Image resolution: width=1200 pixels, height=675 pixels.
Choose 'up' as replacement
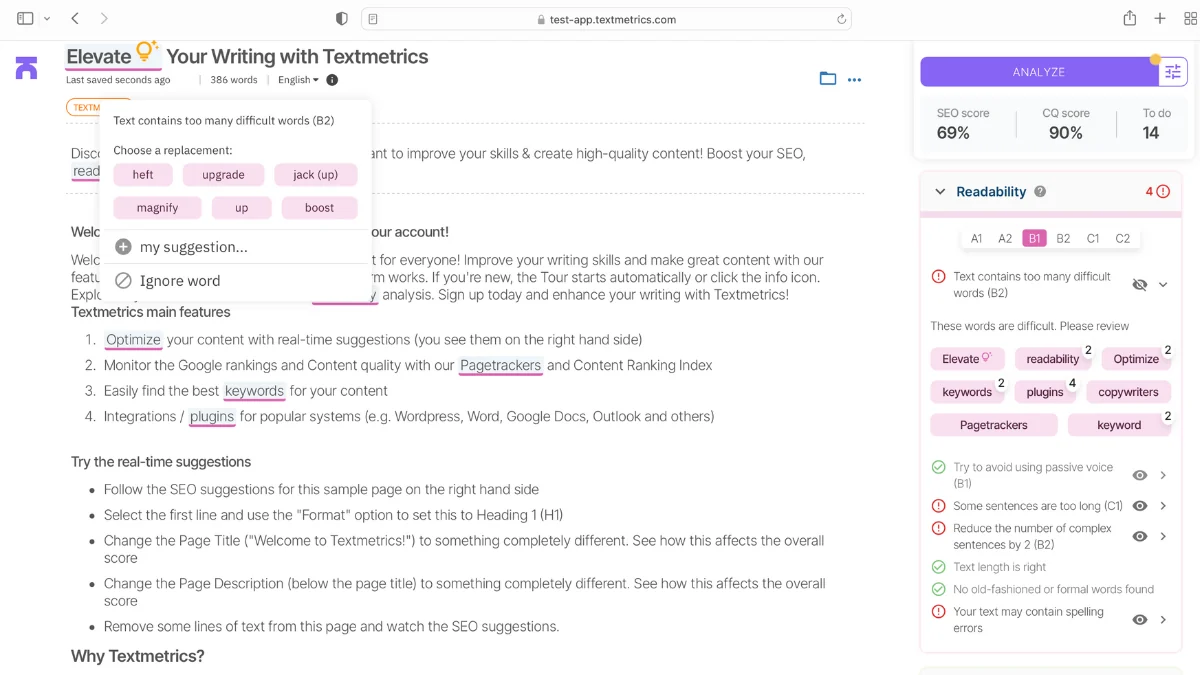(x=241, y=207)
